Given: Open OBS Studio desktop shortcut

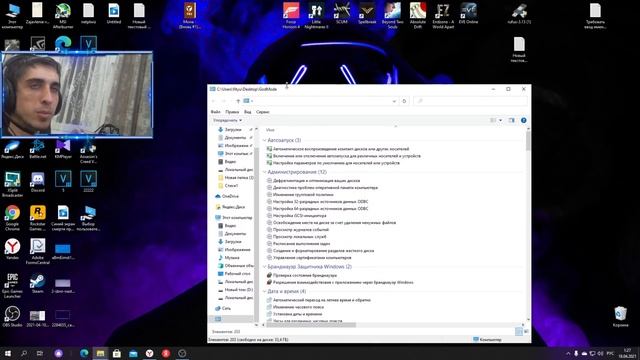Looking at the screenshot, I should point(12,317).
